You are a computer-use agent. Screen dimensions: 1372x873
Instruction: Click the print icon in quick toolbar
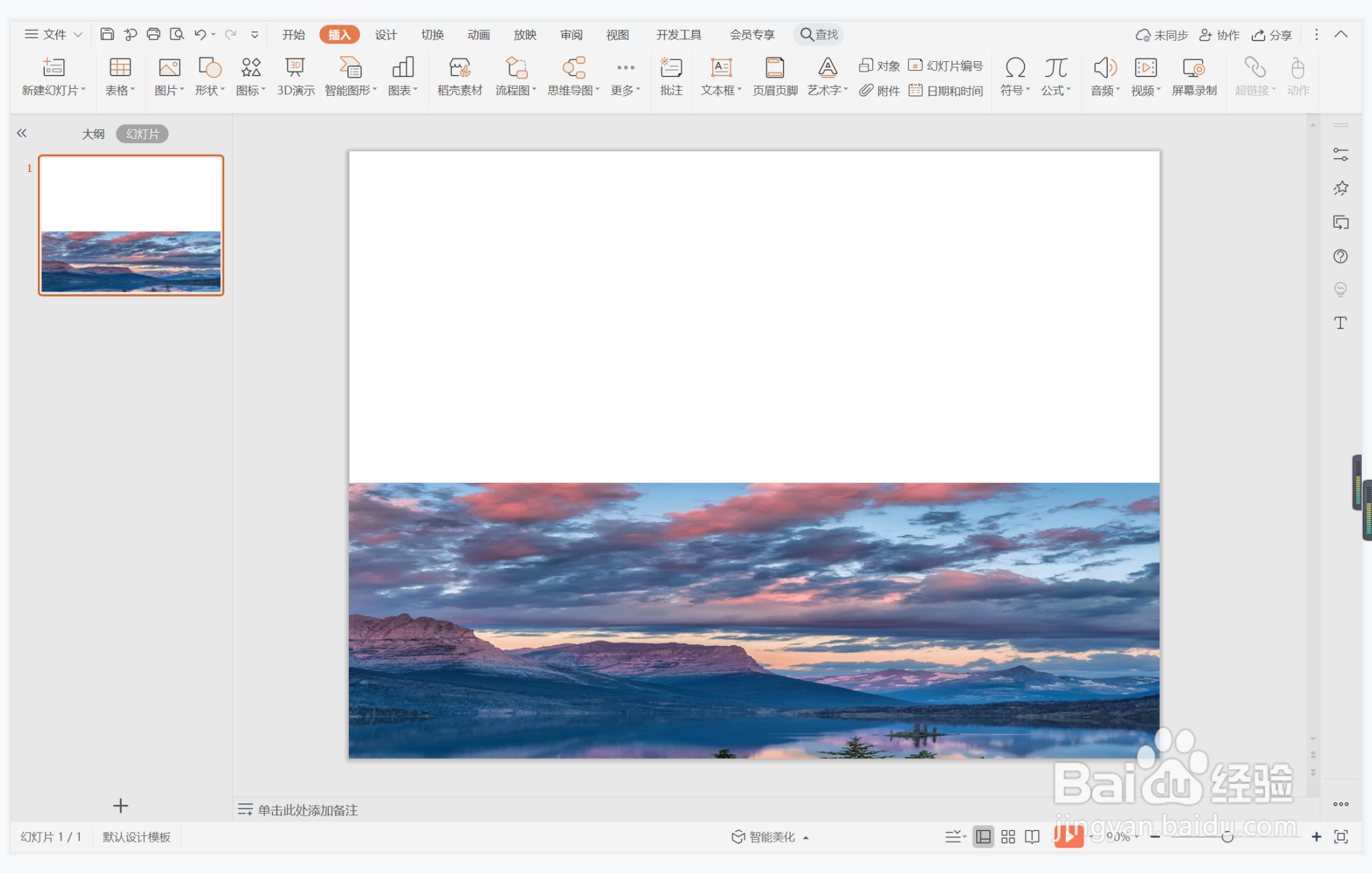tap(153, 34)
